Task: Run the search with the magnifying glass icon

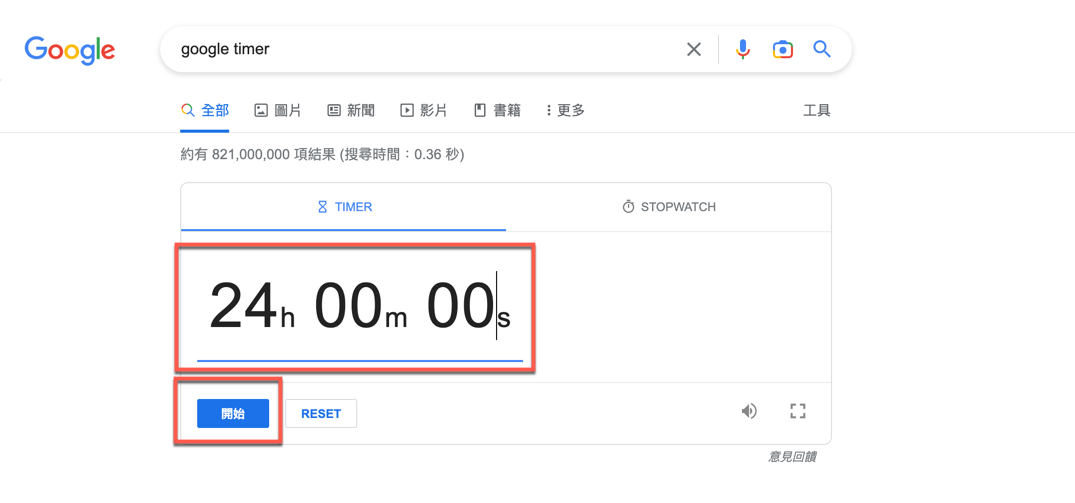Action: pyautogui.click(x=822, y=49)
